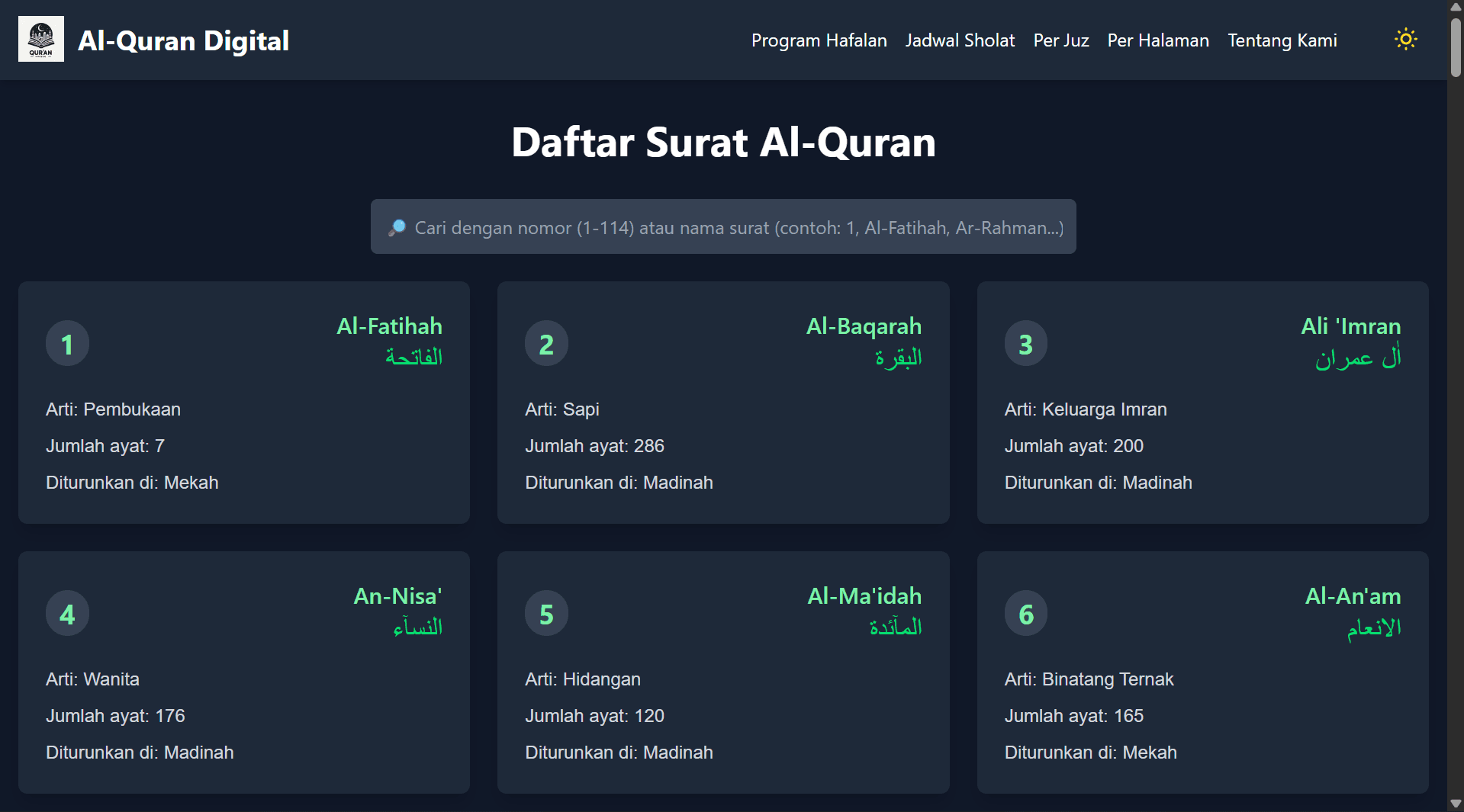Click the scrollbar down arrow

coord(1455,803)
